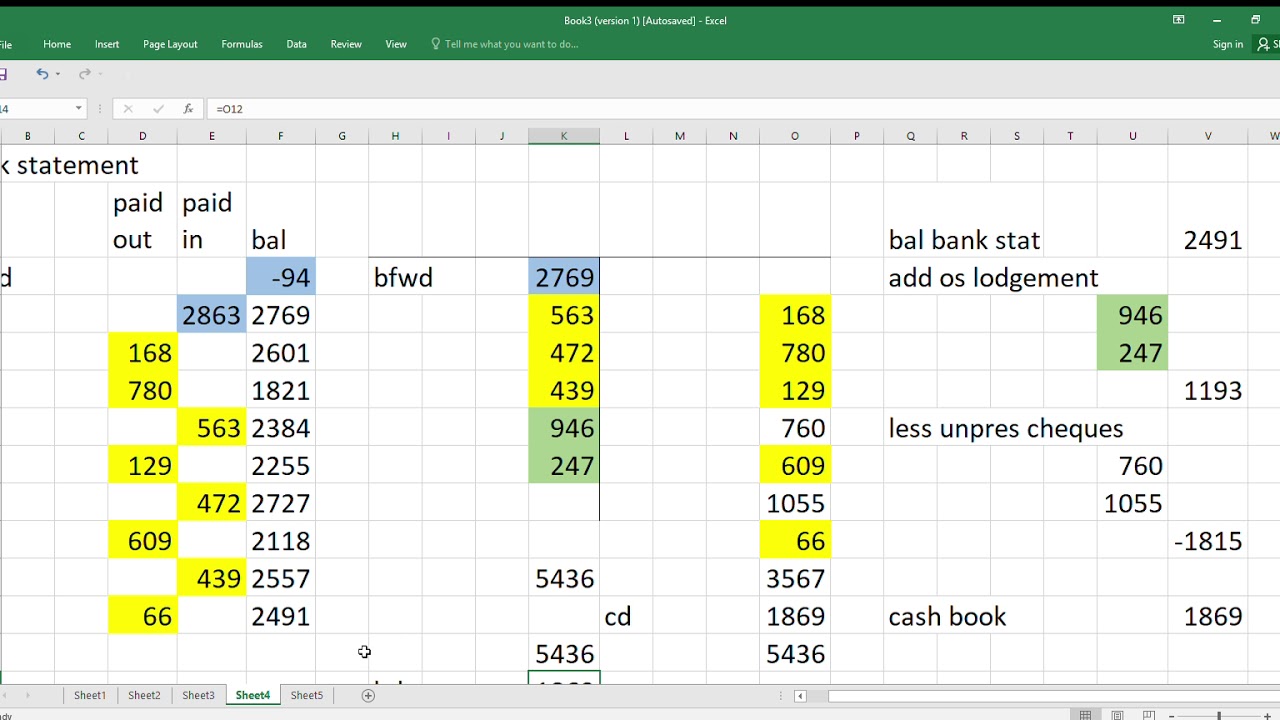Viewport: 1280px width, 720px height.
Task: Select blue bfwd cell 2769 in column K
Action: pyautogui.click(x=564, y=277)
